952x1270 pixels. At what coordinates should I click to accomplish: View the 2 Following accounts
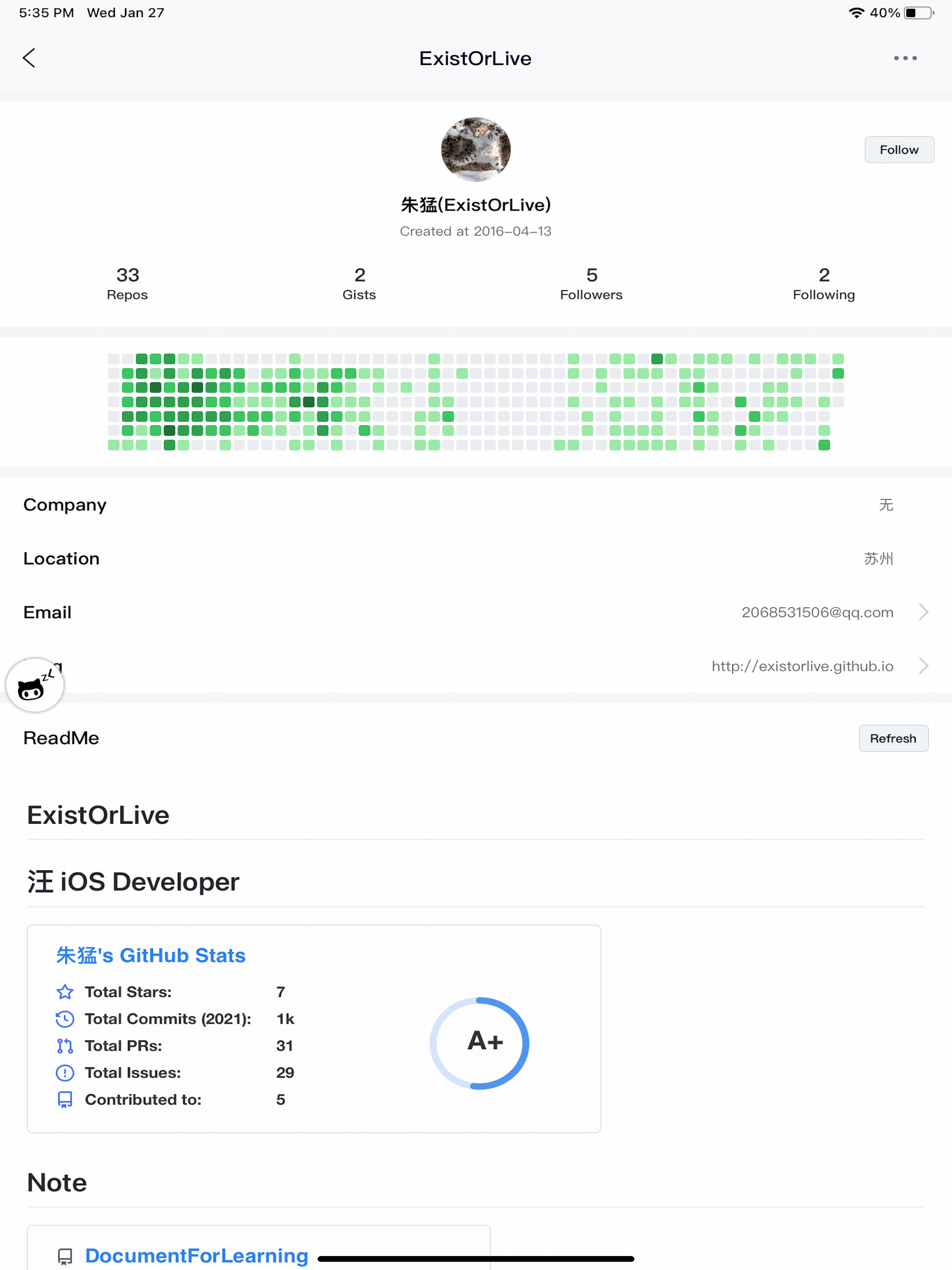click(824, 283)
